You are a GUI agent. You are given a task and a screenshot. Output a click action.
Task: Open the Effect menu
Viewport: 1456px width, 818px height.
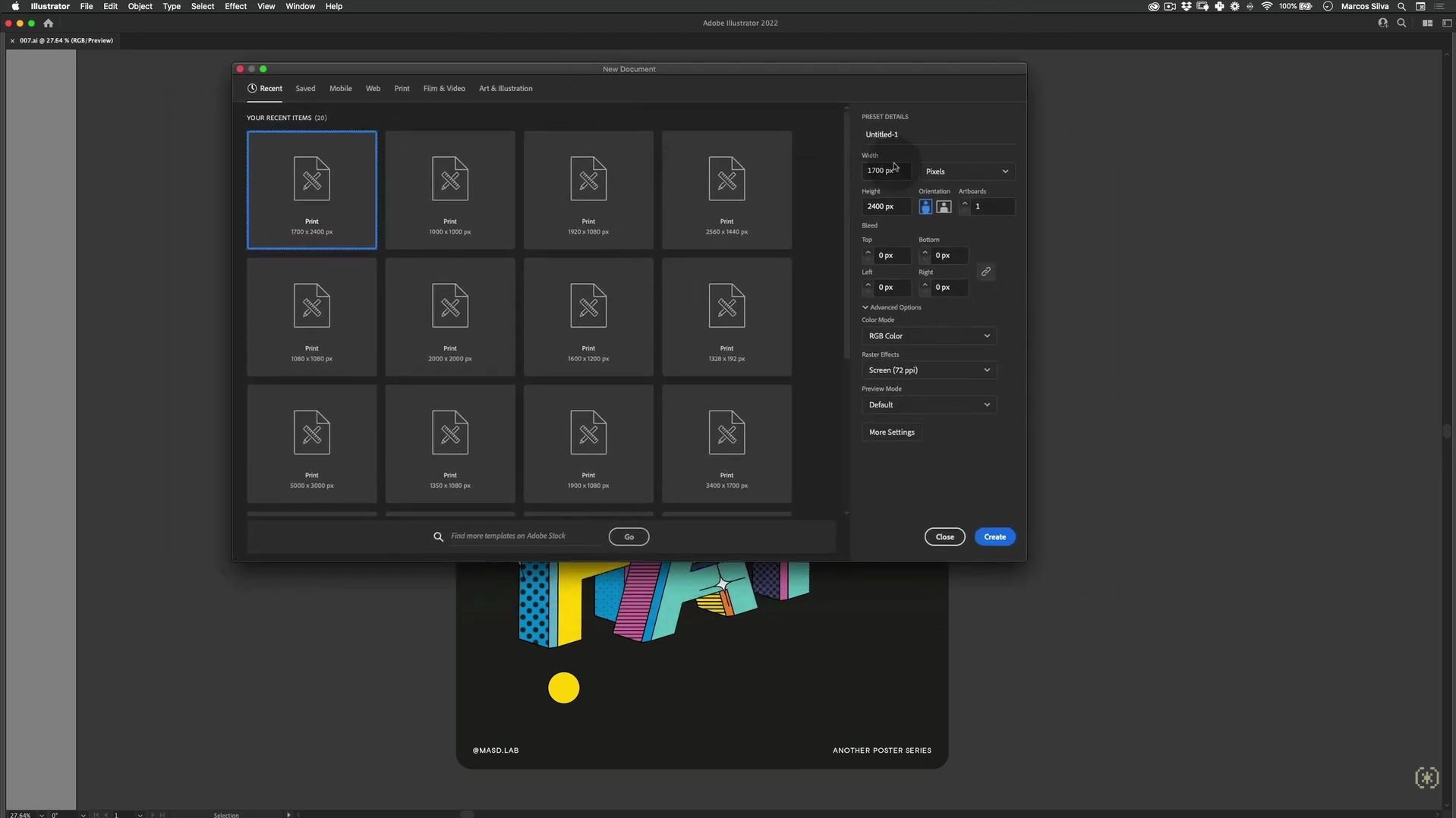(x=235, y=6)
